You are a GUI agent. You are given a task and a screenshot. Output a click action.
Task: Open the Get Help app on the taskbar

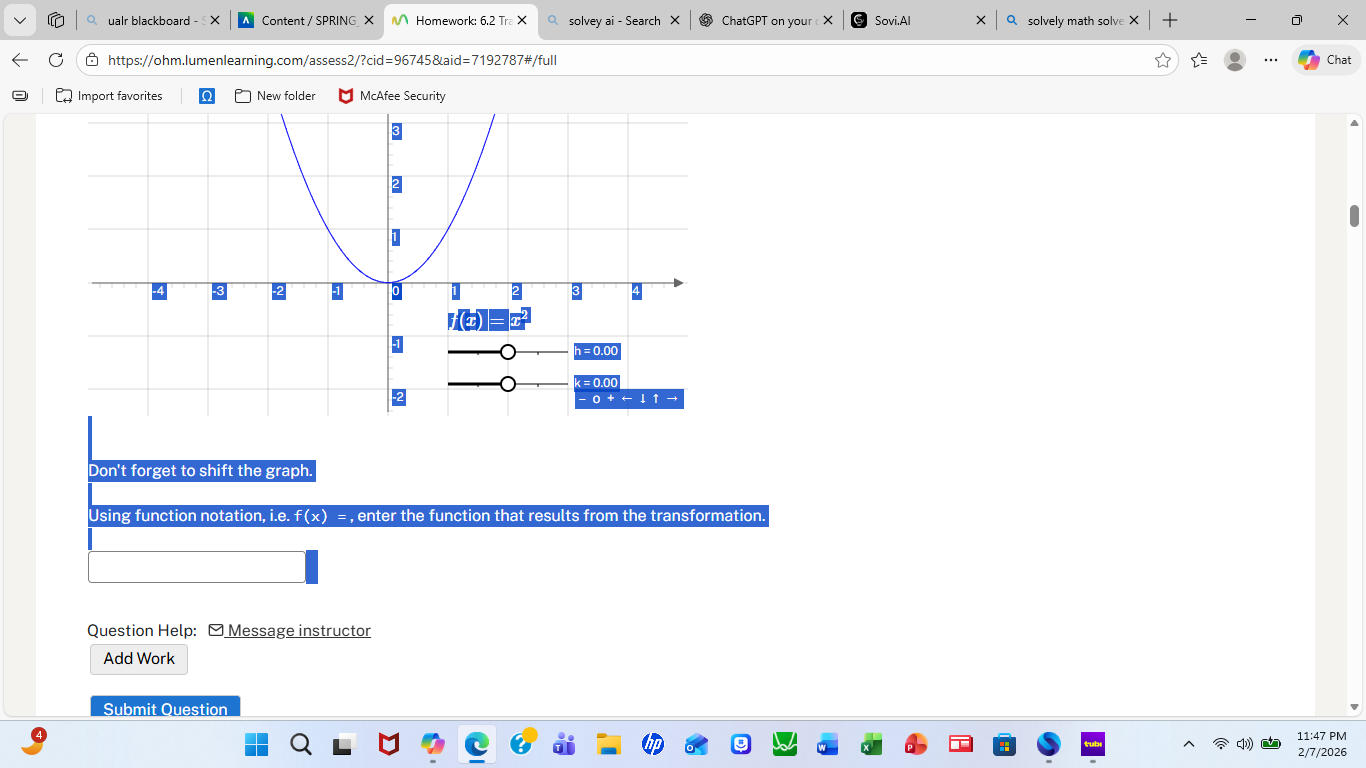click(x=521, y=744)
